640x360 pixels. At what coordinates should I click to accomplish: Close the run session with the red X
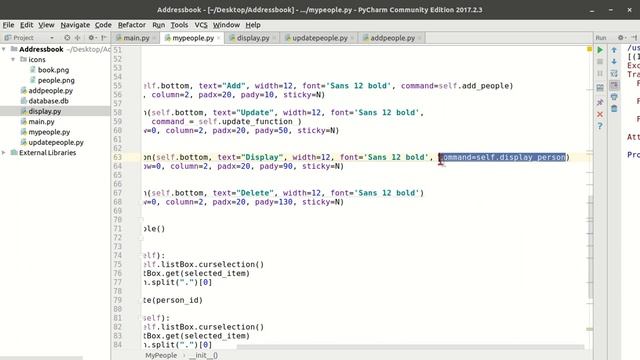click(x=600, y=114)
